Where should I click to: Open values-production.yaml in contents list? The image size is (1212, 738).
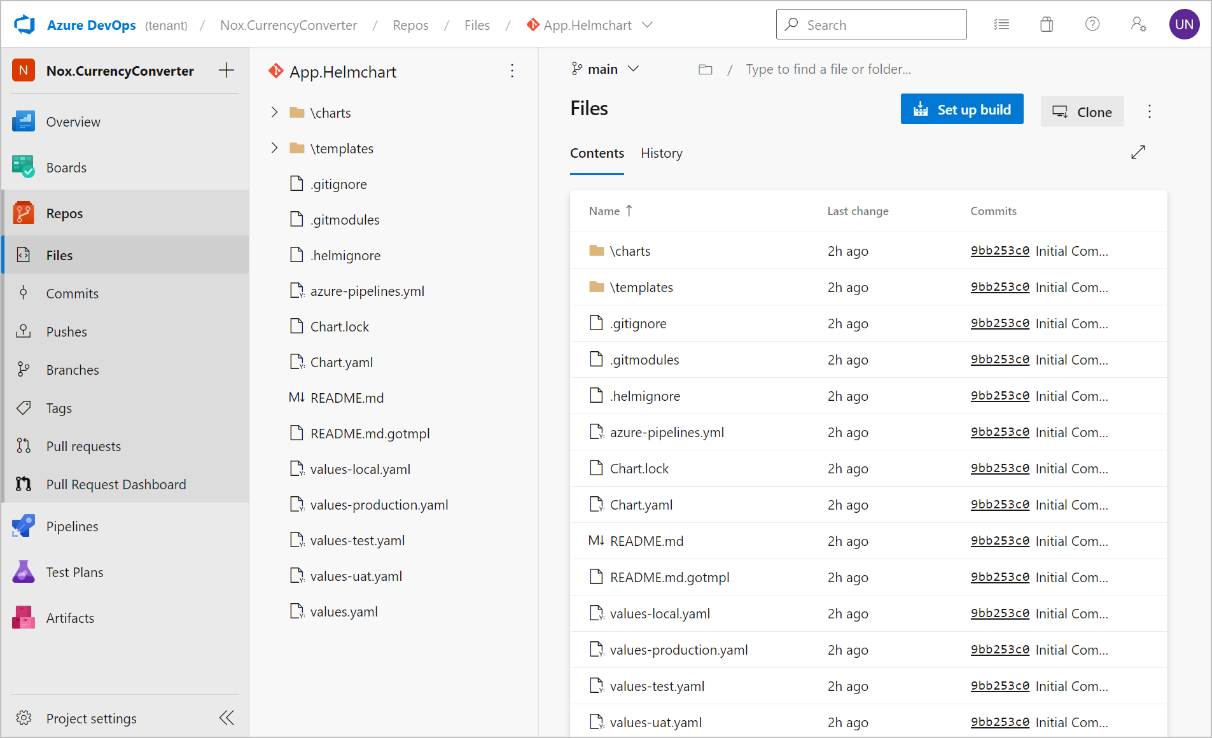(x=679, y=650)
